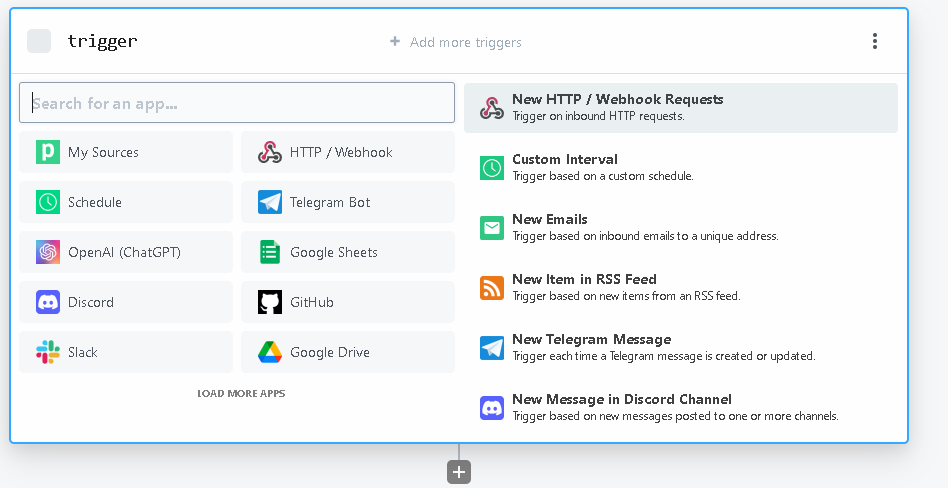
Task: Click the RSS feed orange icon
Action: pos(492,288)
